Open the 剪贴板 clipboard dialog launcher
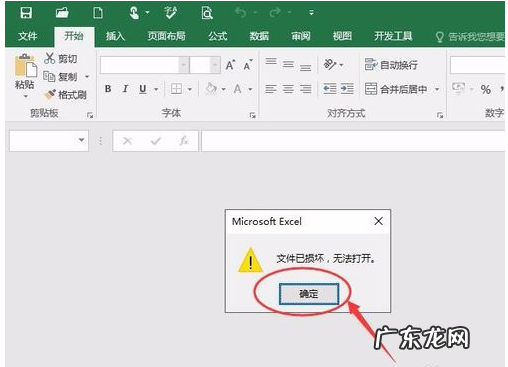508x367 pixels. click(90, 115)
